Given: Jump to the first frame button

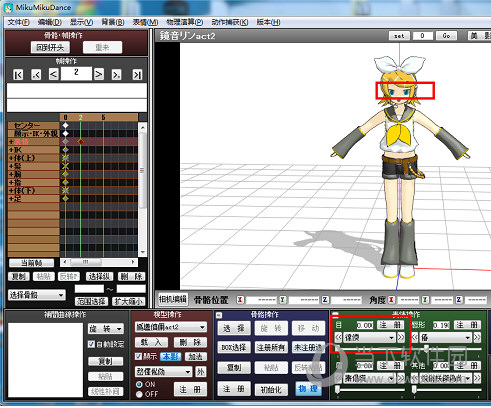Looking at the screenshot, I should coord(18,75).
